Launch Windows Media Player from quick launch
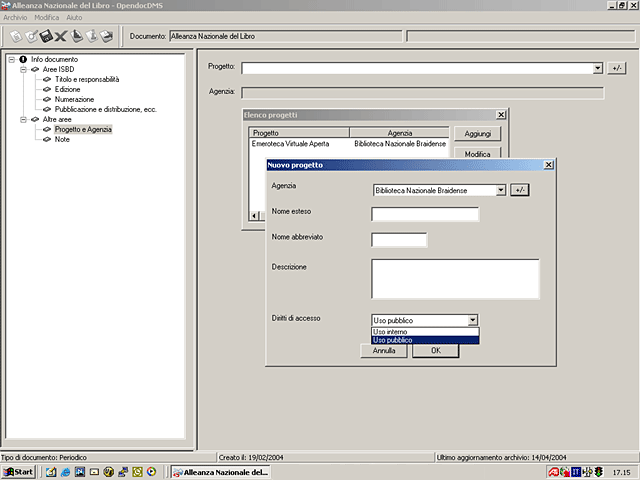 tap(151, 472)
